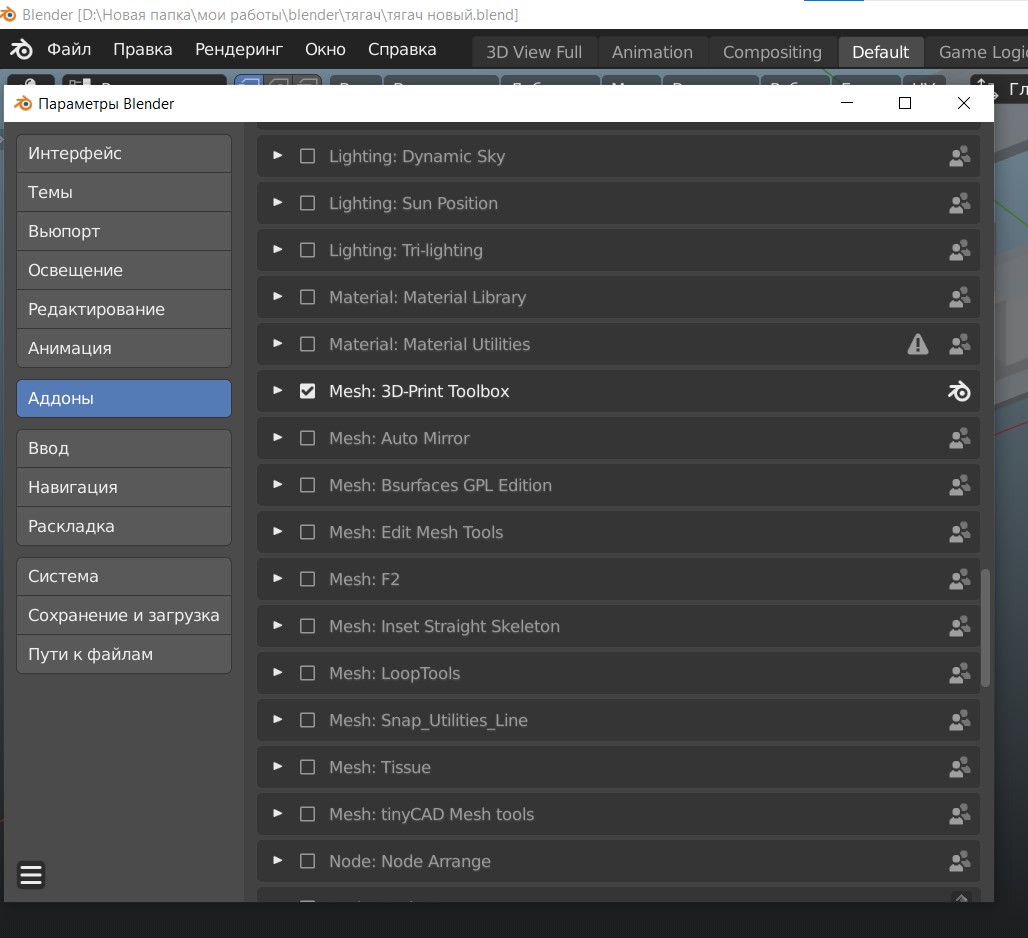Select the Animation workspace tab
Screen dimensions: 1028x938
[x=651, y=52]
